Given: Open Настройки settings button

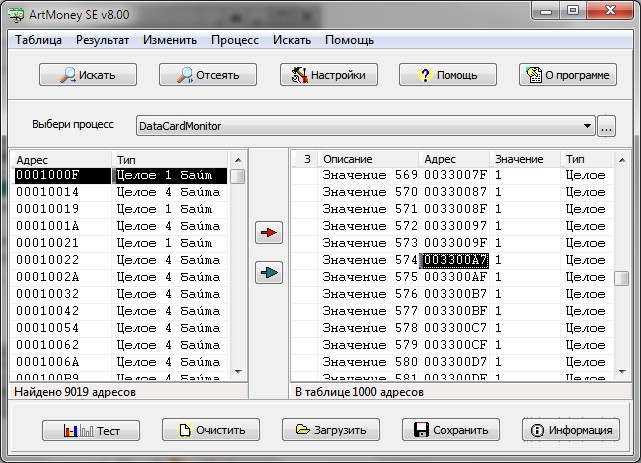Looking at the screenshot, I should tap(329, 75).
